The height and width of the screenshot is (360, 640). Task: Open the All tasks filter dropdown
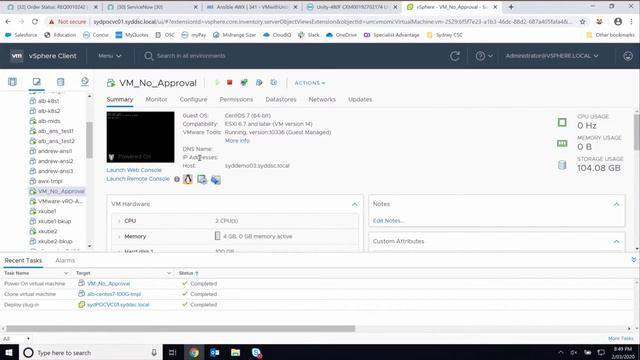click(16, 339)
